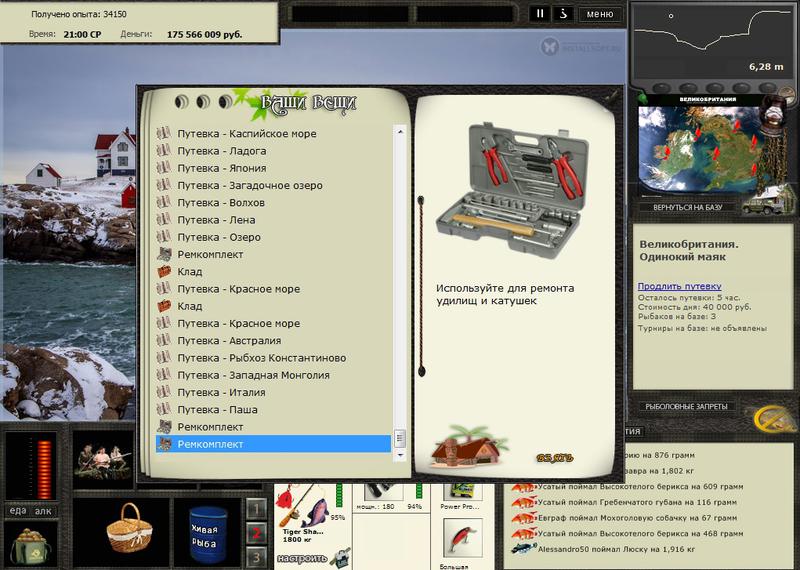Select Путевка - Загадочное озеро row
The image size is (800, 570).
pyautogui.click(x=273, y=186)
